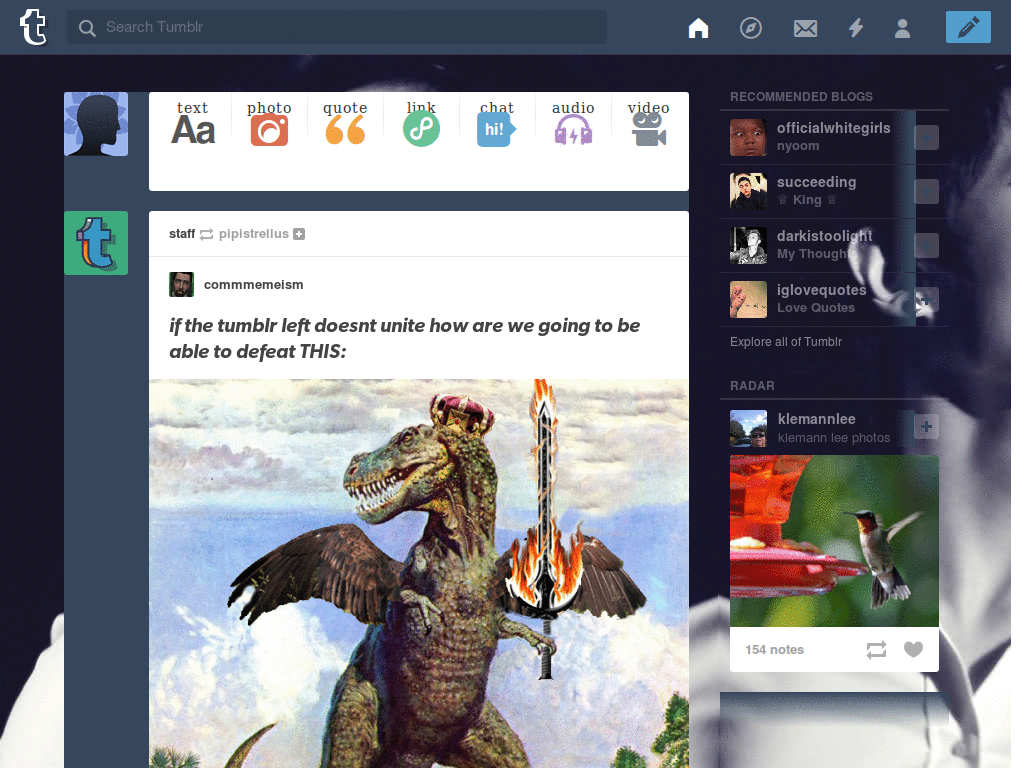The image size is (1024, 768).
Task: Open the succeeding recommended blog
Action: [816, 182]
